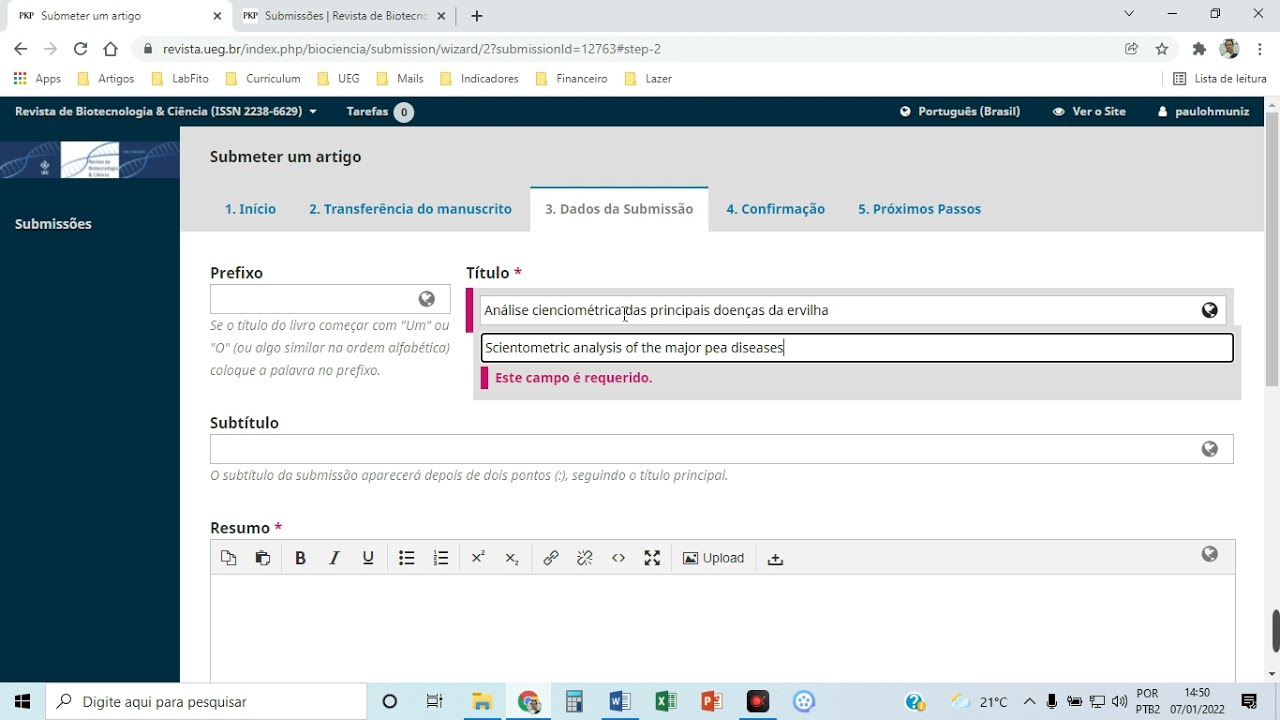This screenshot has width=1280, height=720.
Task: Click the taskbar search box
Action: (206, 702)
